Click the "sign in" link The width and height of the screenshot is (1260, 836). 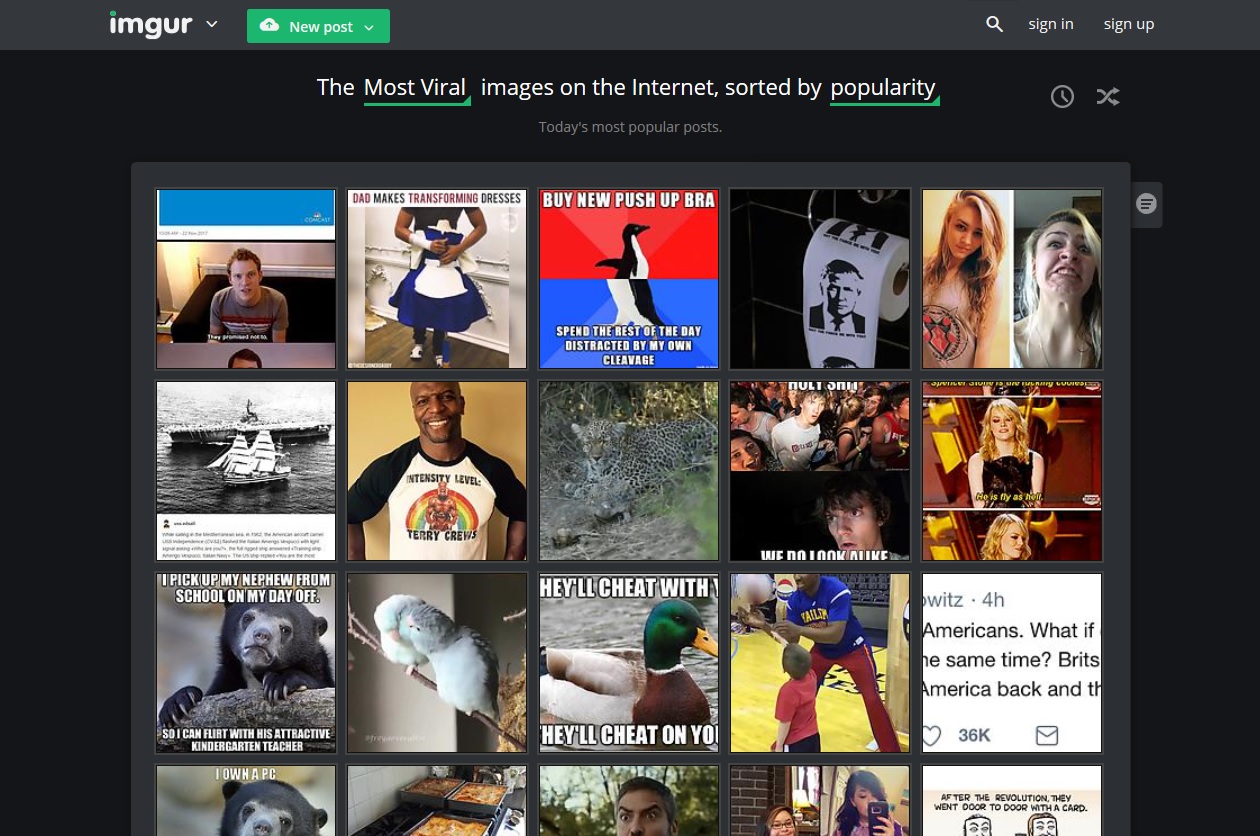tap(1051, 23)
